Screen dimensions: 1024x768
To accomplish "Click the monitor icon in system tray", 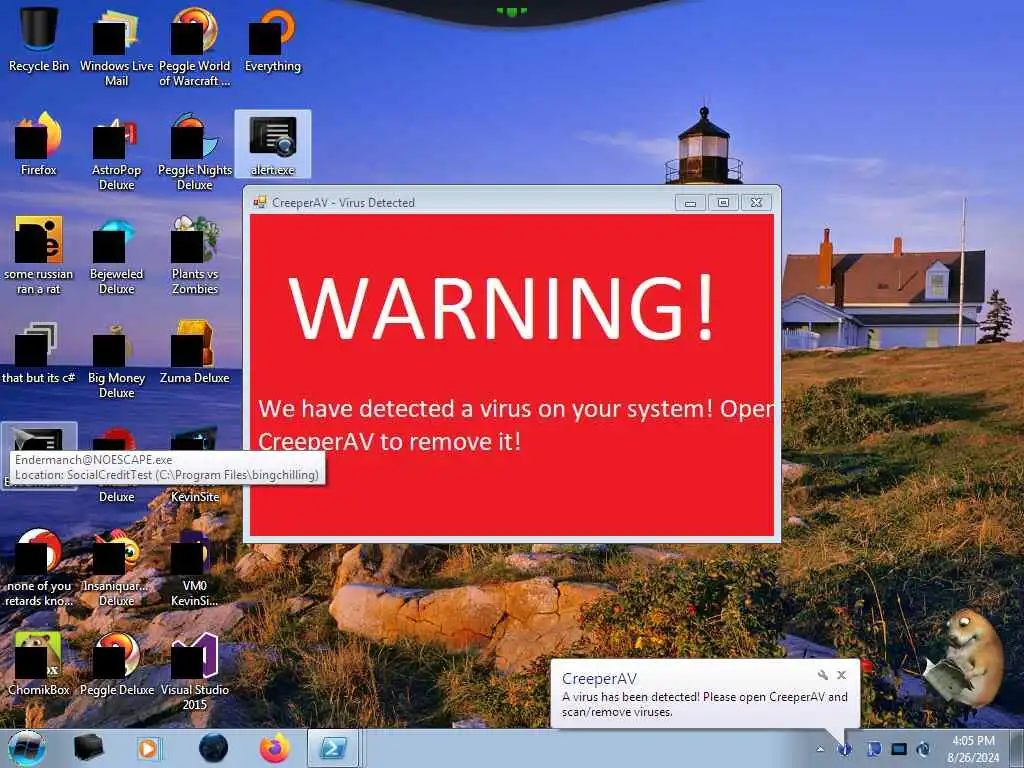I will [x=899, y=749].
